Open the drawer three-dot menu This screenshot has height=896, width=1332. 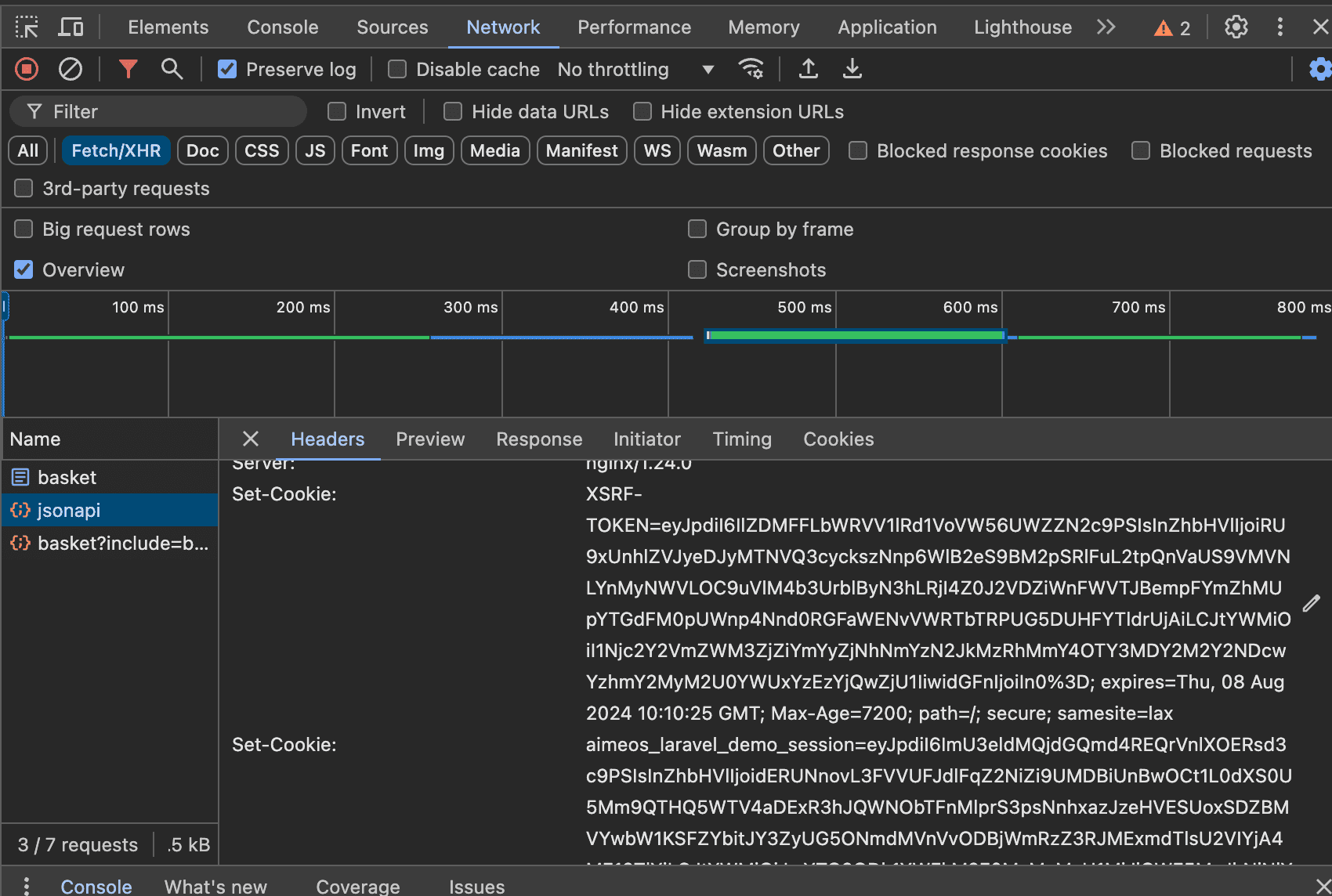click(27, 886)
